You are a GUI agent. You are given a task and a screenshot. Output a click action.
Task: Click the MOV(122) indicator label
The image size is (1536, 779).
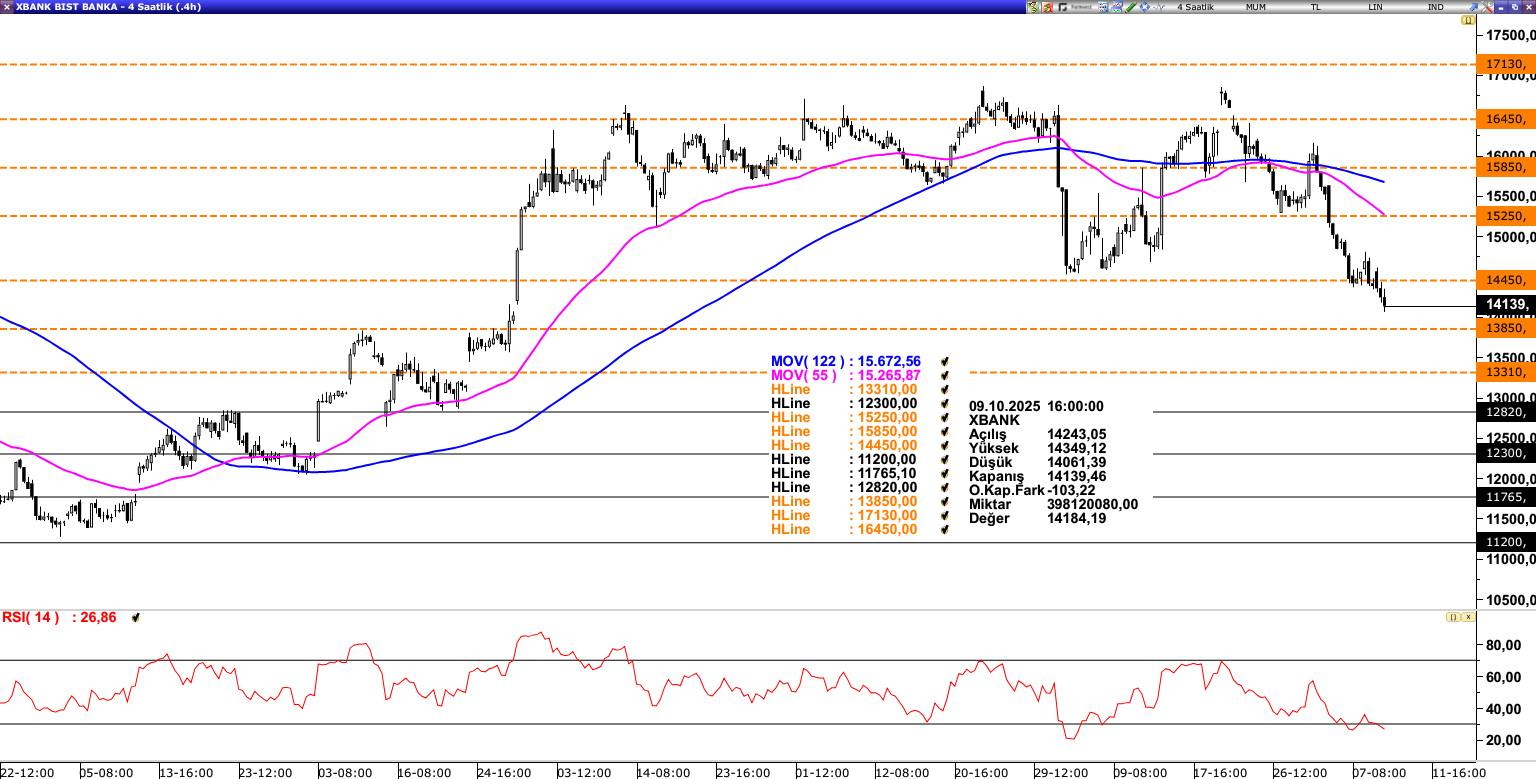(x=808, y=361)
